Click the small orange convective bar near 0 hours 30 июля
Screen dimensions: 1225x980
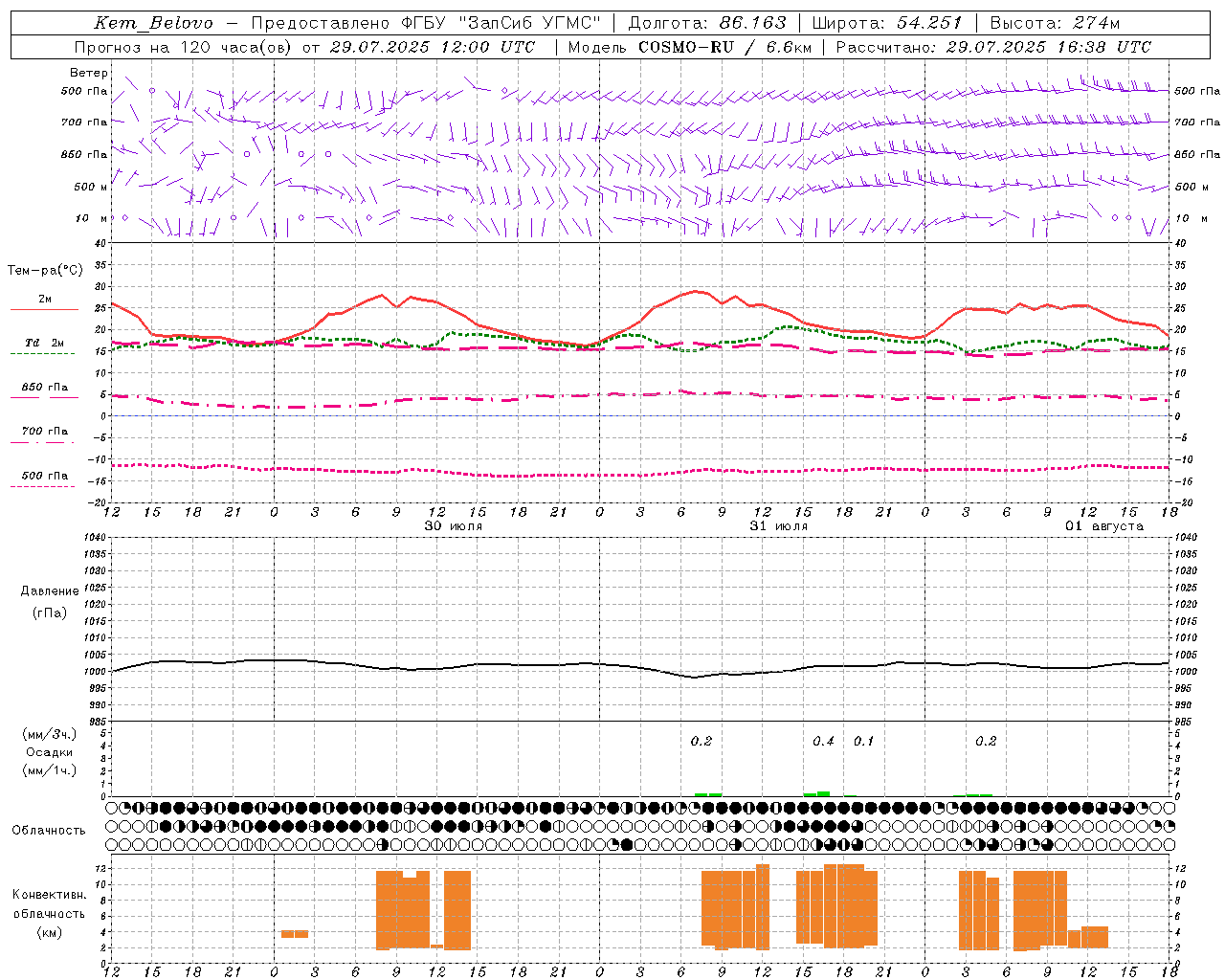(x=295, y=934)
